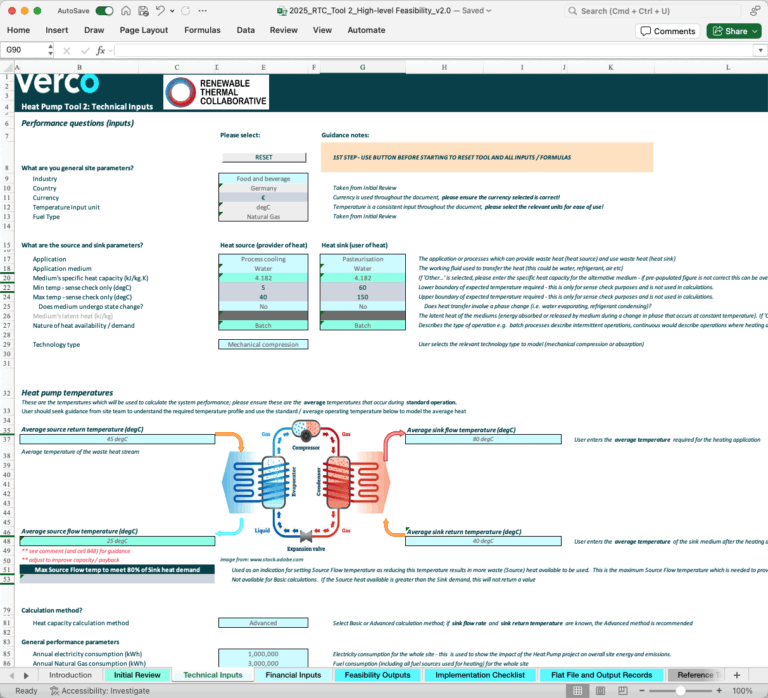The width and height of the screenshot is (768, 698).
Task: Switch to Flat File and Output Records sheet
Action: point(601,675)
